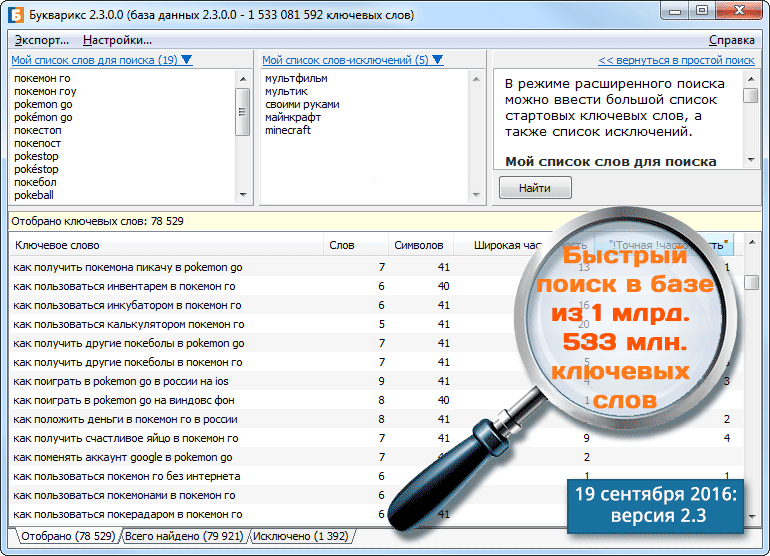Select row 'как получить покемона пикачу в pokemon go'
Viewport: 770px width, 556px height.
pos(376,267)
